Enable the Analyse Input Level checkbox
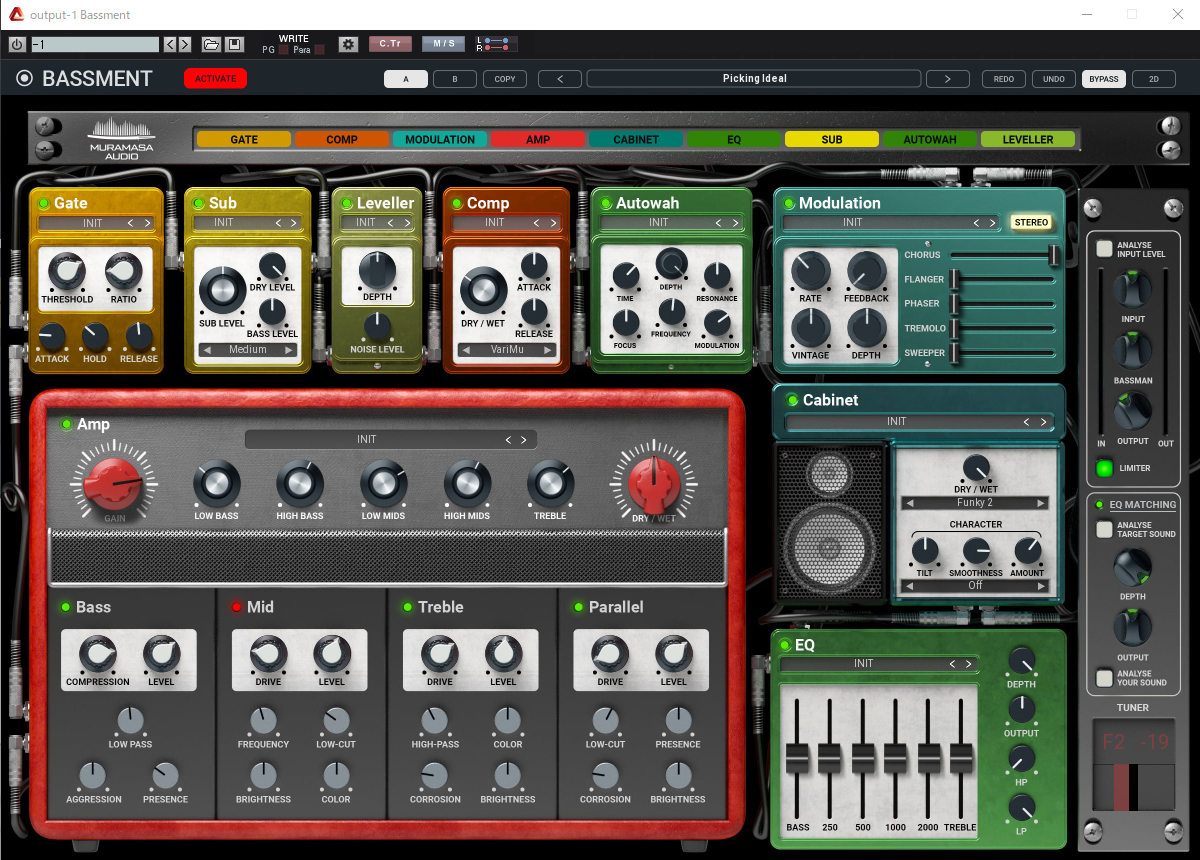The width and height of the screenshot is (1200, 860). (1104, 249)
